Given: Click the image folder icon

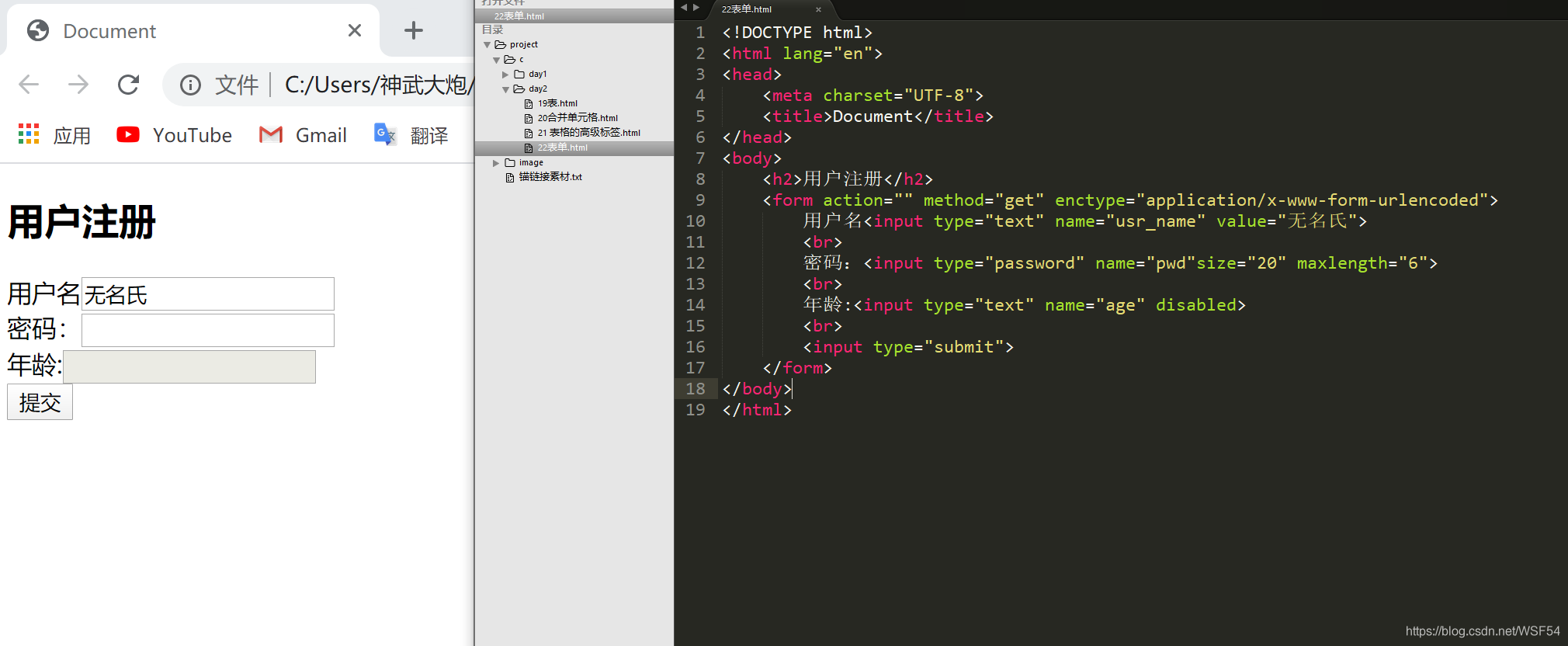Looking at the screenshot, I should pyautogui.click(x=510, y=163).
